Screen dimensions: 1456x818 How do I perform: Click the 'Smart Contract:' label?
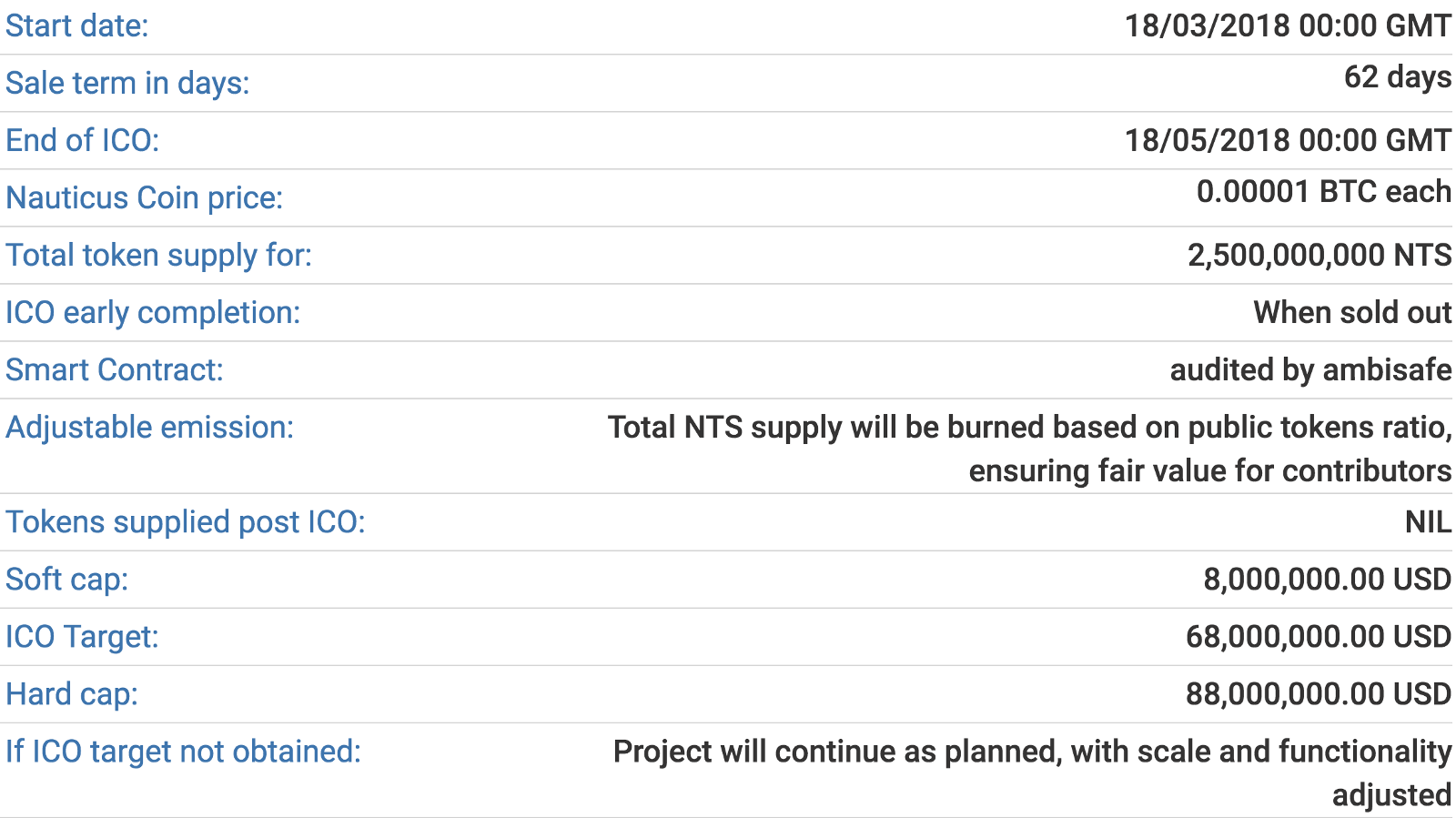click(115, 369)
